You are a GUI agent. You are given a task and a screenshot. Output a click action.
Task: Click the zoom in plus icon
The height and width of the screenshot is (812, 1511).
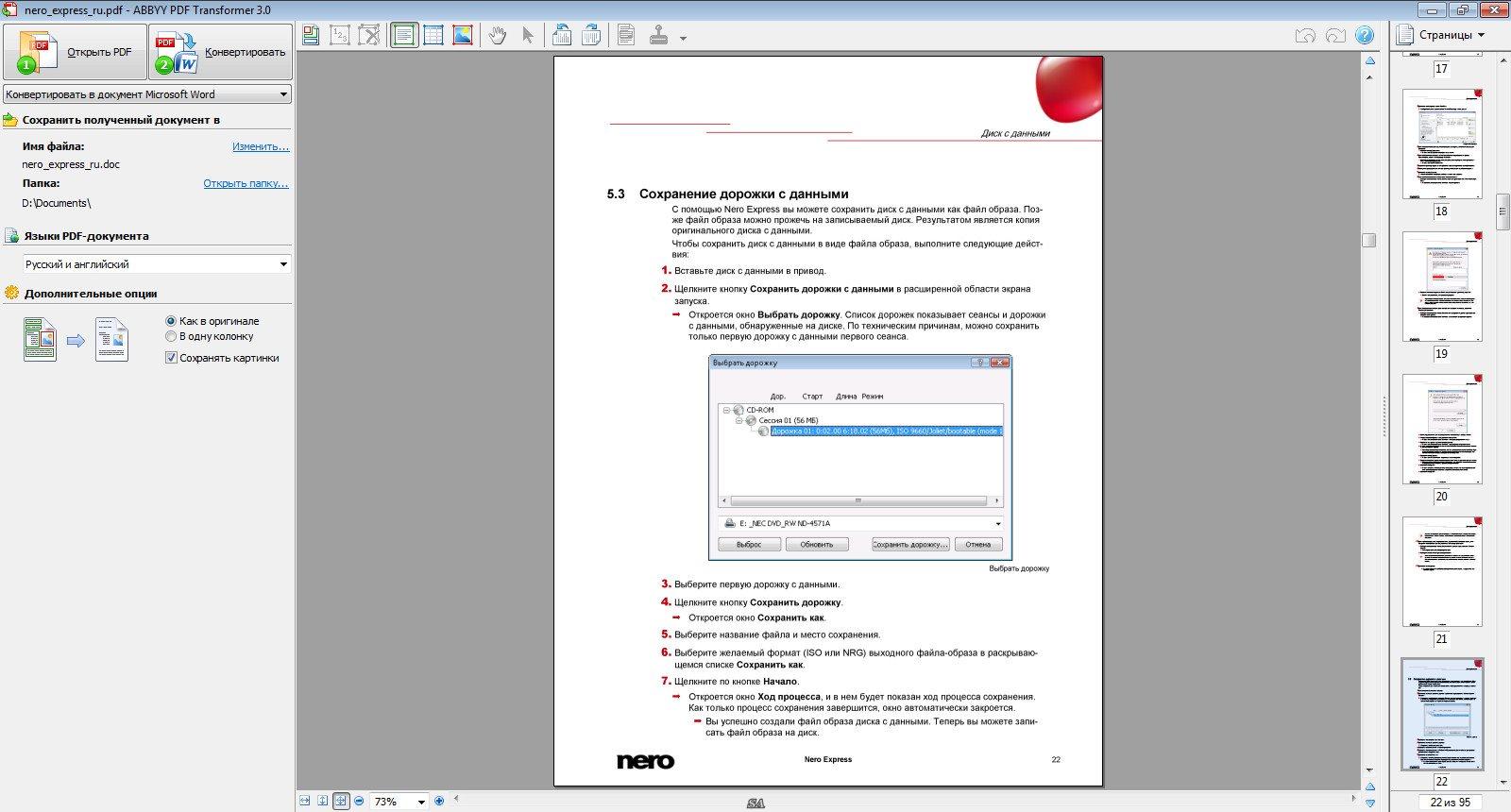pos(439,801)
